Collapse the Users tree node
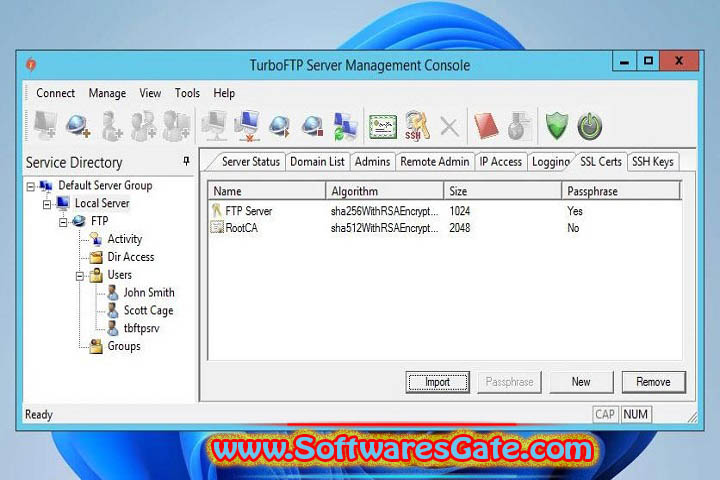 point(79,276)
